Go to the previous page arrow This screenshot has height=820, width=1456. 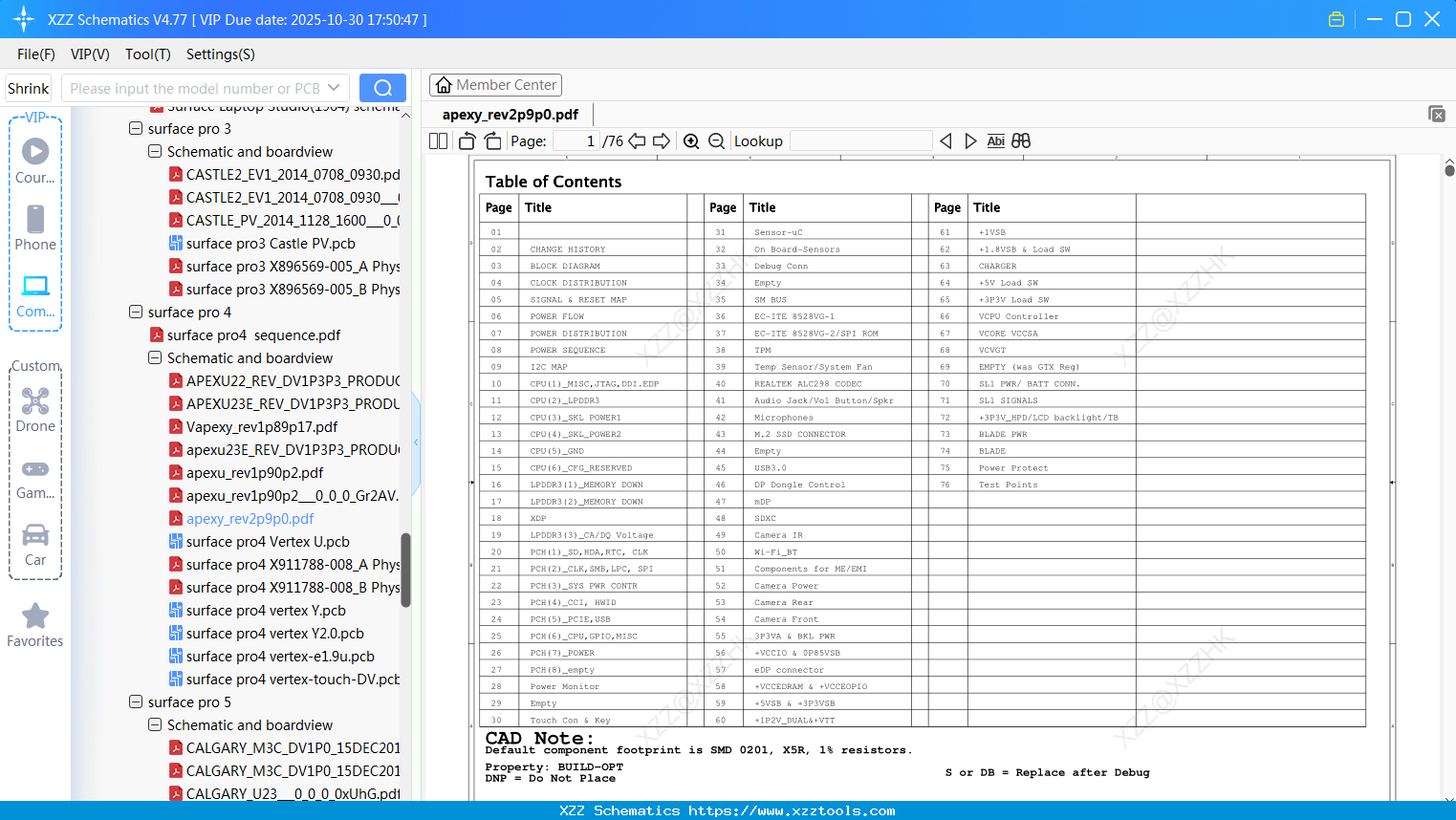(637, 141)
